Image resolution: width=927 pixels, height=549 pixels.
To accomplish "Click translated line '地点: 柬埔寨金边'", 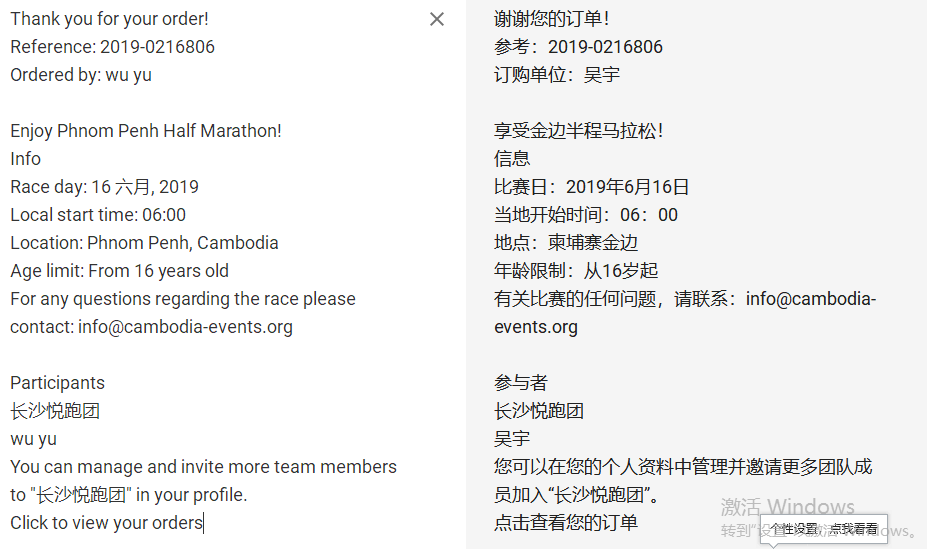I will (566, 243).
